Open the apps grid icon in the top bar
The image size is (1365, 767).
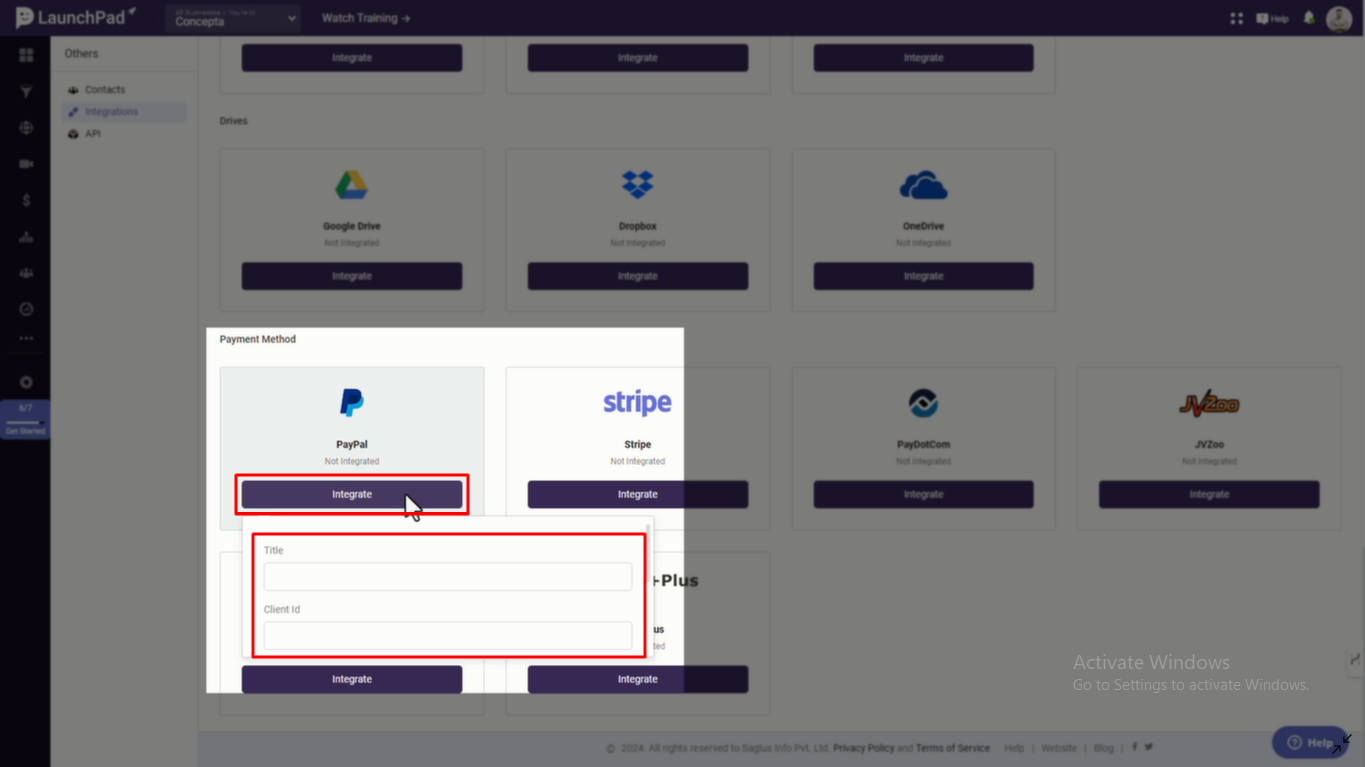coord(1236,18)
